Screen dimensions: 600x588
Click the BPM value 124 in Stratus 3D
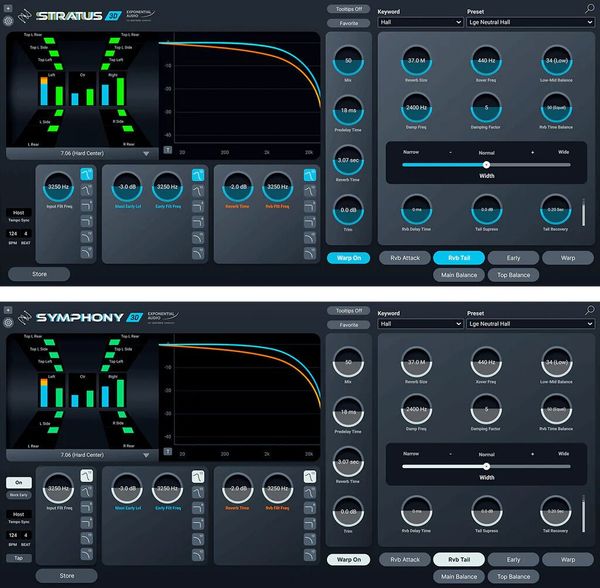13,233
